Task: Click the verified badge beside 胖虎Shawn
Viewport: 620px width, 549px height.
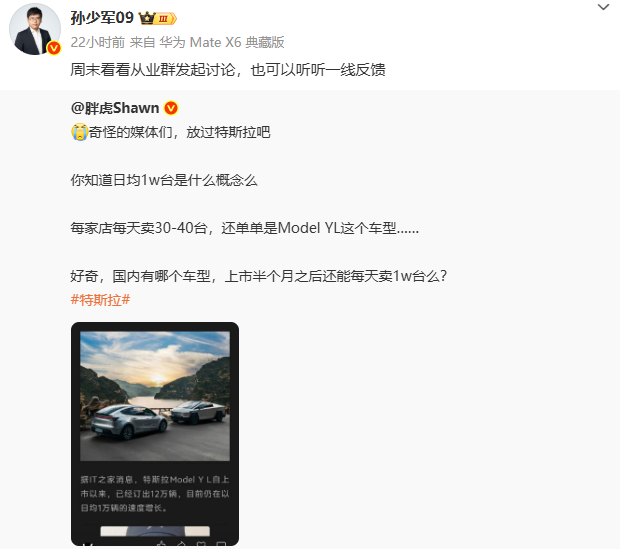Action: 171,108
